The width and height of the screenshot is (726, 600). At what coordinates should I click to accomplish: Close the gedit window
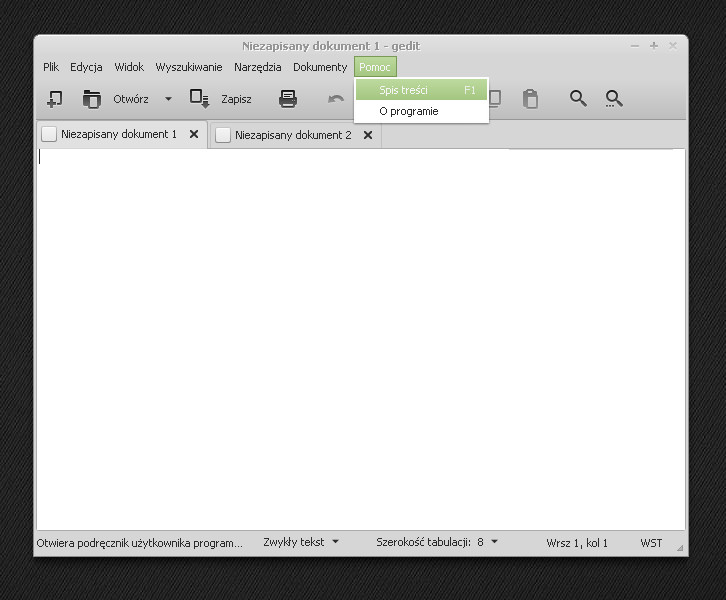[673, 45]
